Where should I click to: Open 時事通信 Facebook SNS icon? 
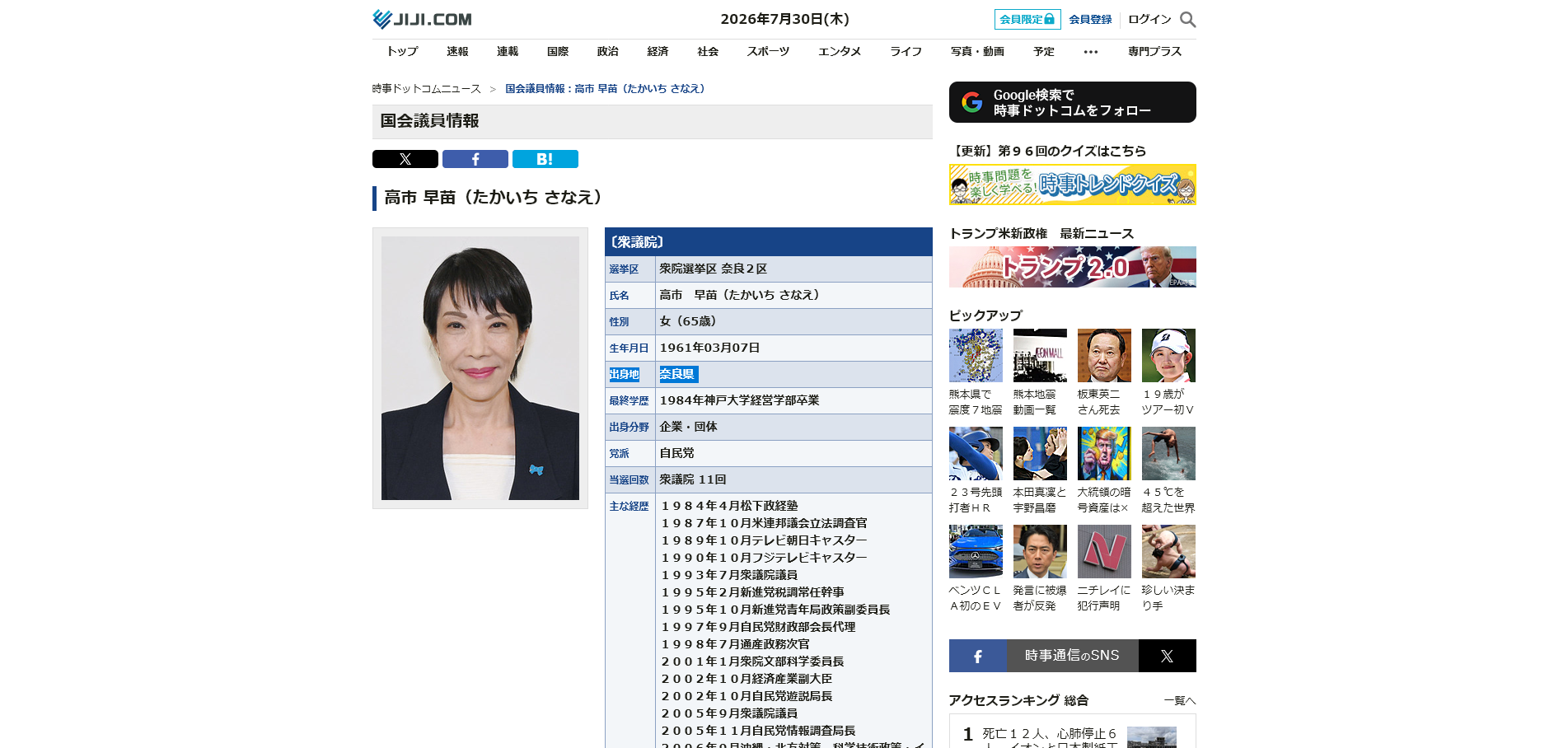(977, 656)
